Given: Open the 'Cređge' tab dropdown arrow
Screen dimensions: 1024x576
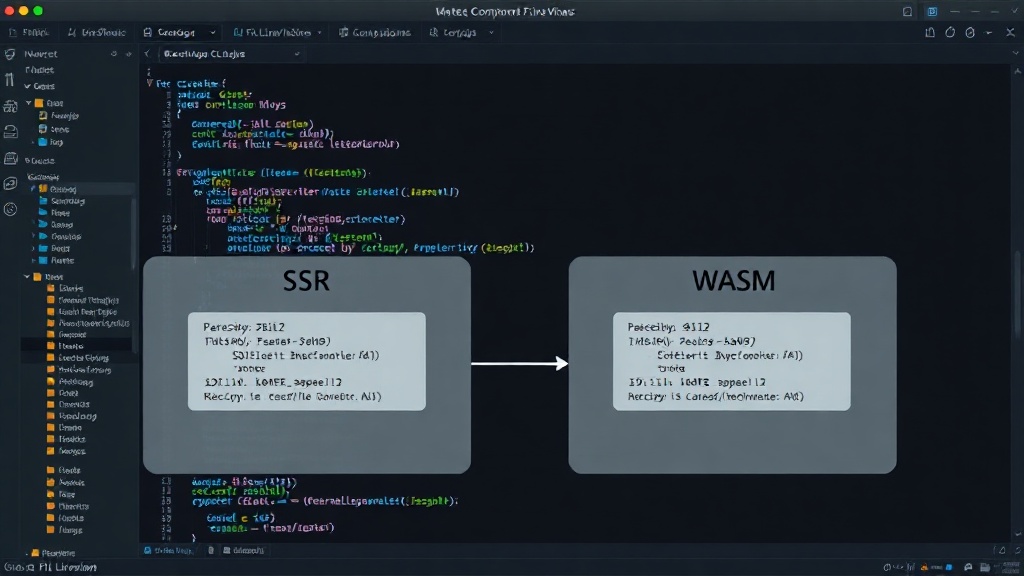Looking at the screenshot, I should (x=212, y=32).
